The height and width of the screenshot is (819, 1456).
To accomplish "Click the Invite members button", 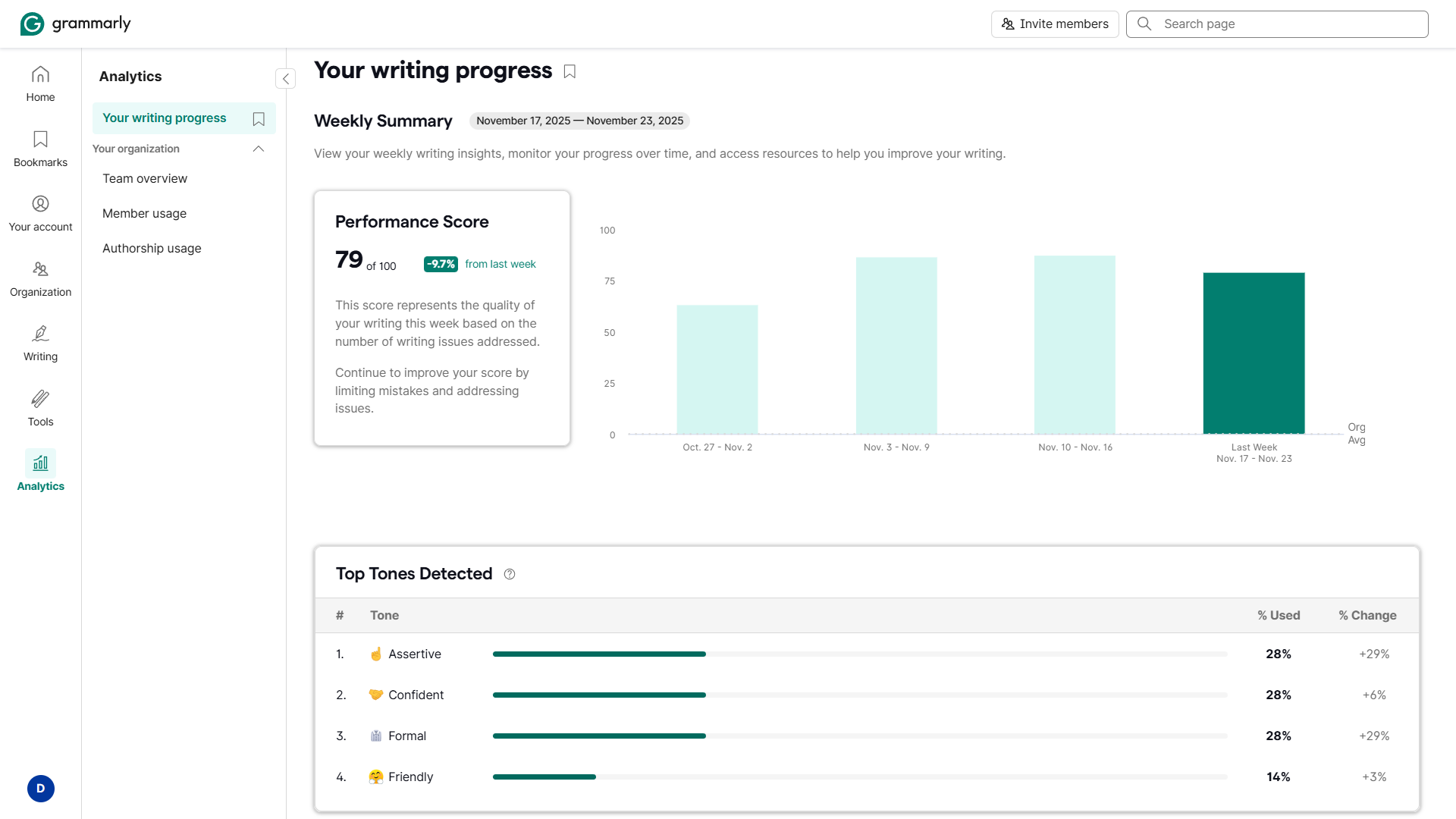I will [x=1055, y=24].
